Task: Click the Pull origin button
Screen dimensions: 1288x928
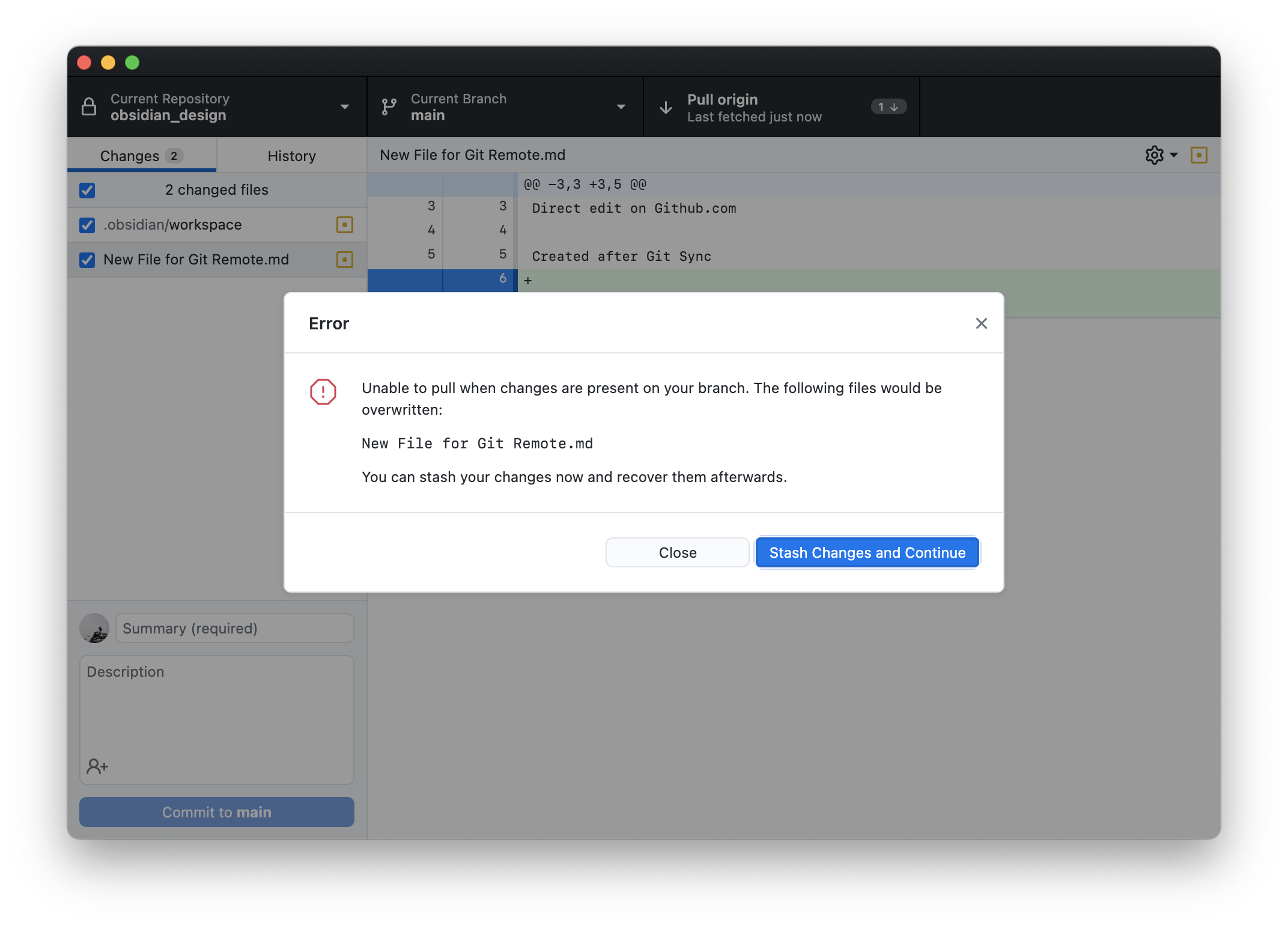Action: 781,107
